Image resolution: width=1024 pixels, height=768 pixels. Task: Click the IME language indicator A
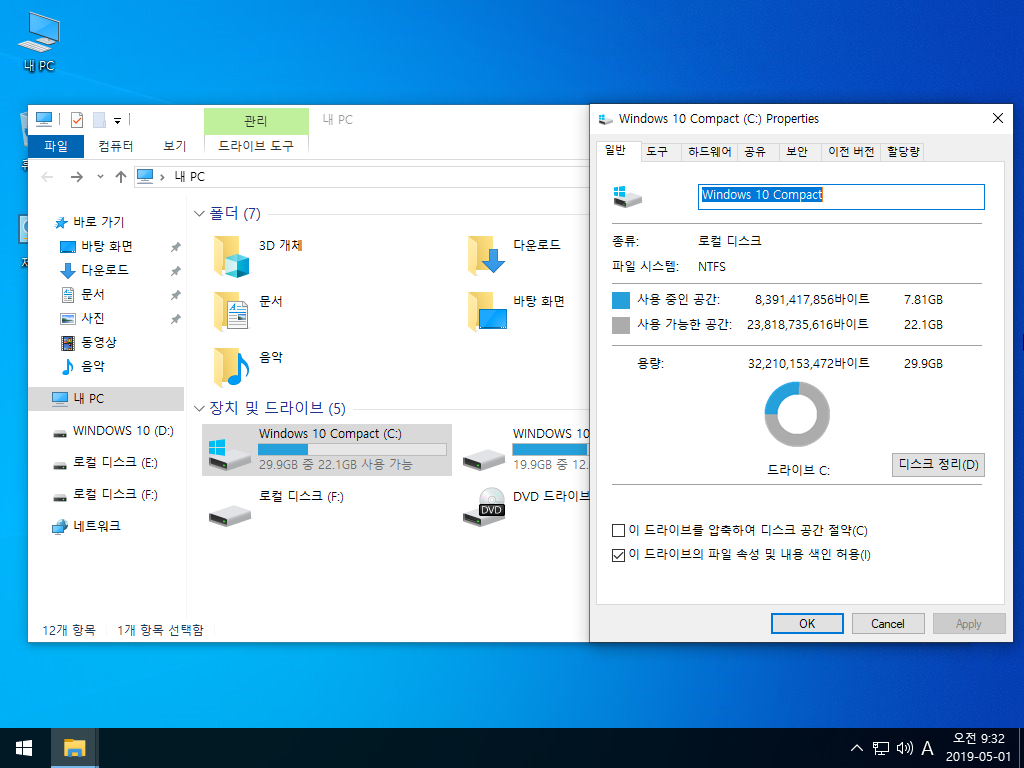[x=927, y=748]
